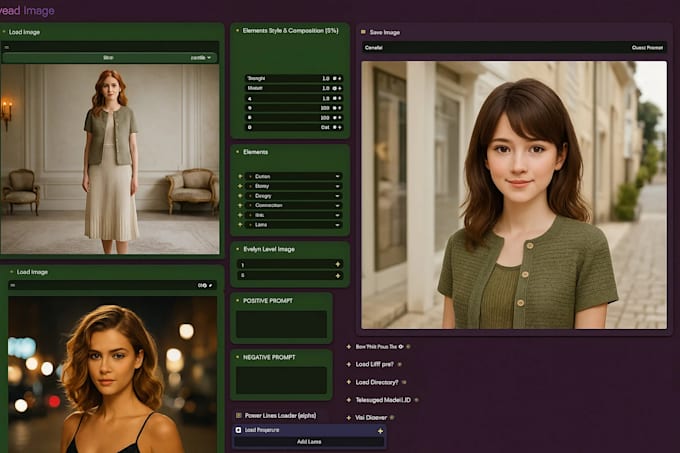Select the Canatal tab in Save Image
The height and width of the screenshot is (453, 680).
pyautogui.click(x=374, y=47)
